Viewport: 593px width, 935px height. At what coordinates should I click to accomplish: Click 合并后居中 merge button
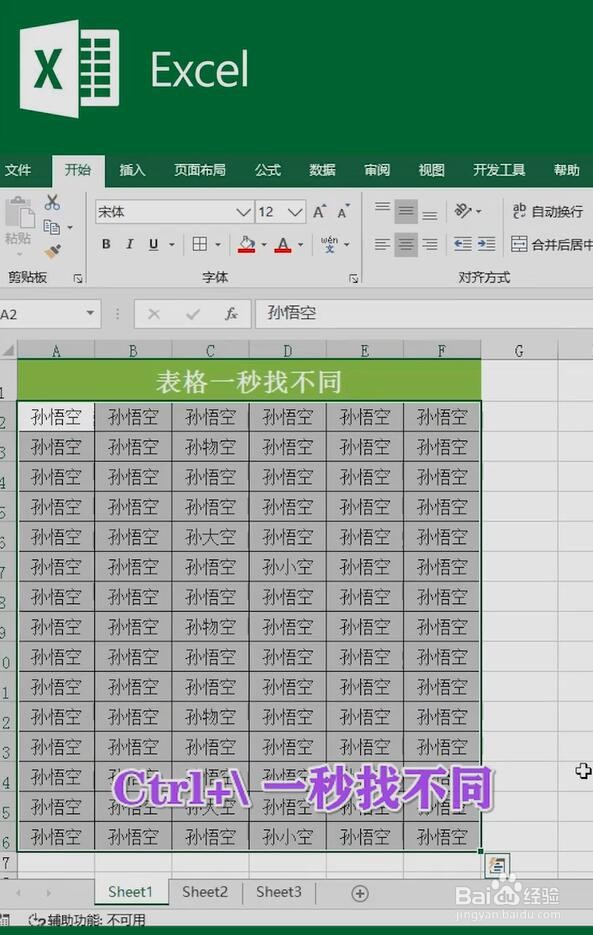pyautogui.click(x=552, y=244)
